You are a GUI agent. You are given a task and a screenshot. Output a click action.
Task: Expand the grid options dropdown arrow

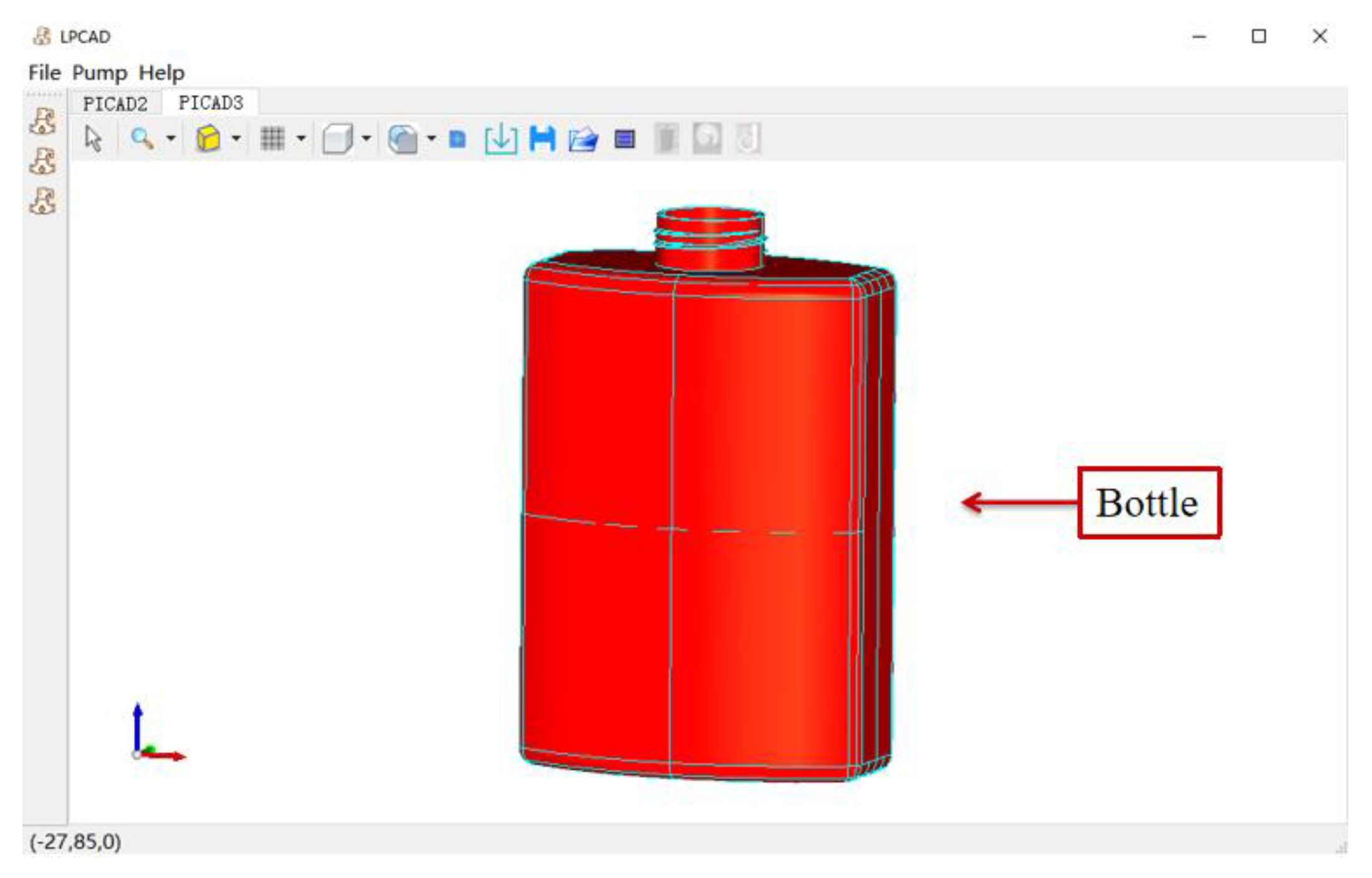pos(301,138)
